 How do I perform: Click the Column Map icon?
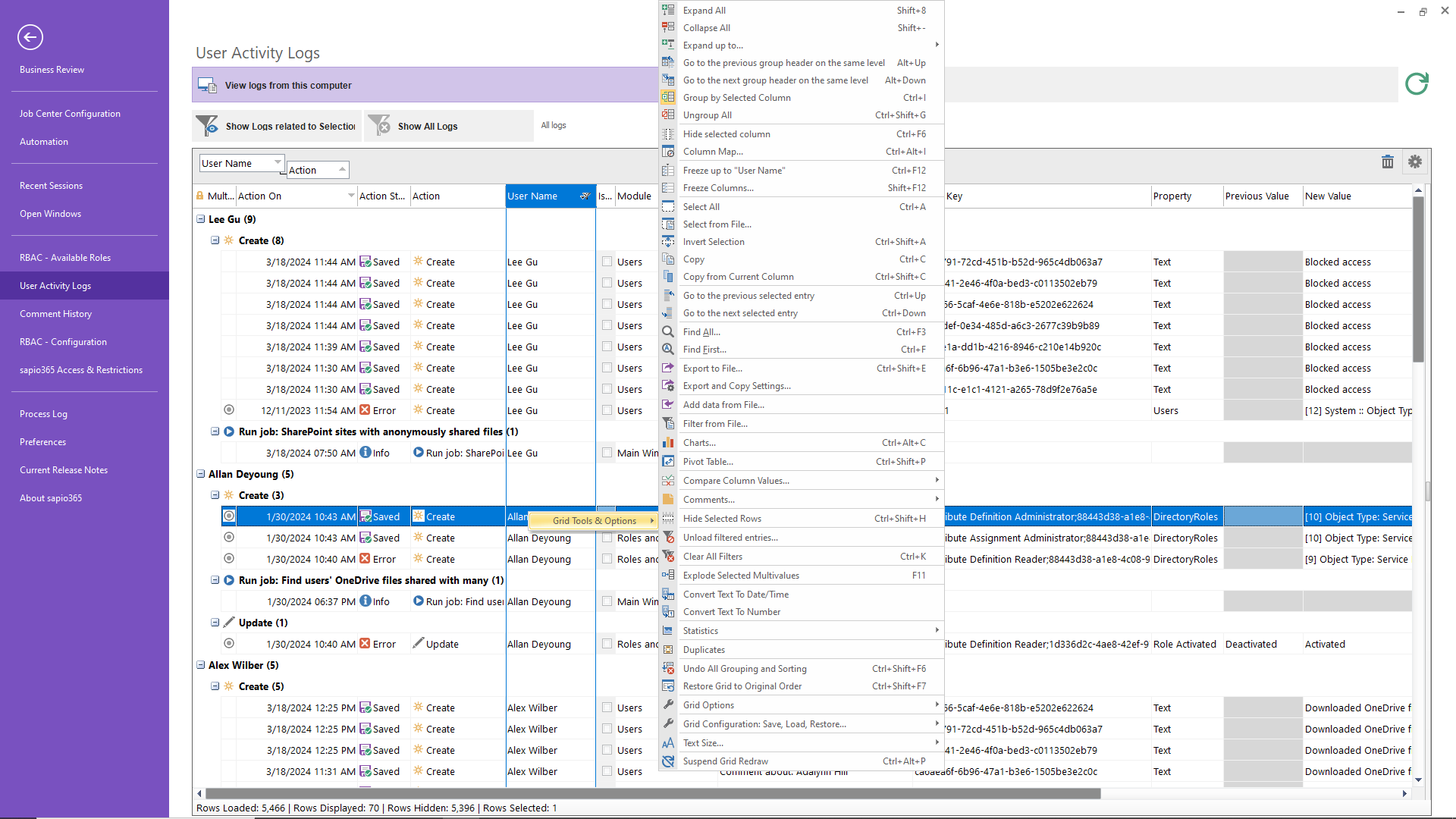coord(668,151)
